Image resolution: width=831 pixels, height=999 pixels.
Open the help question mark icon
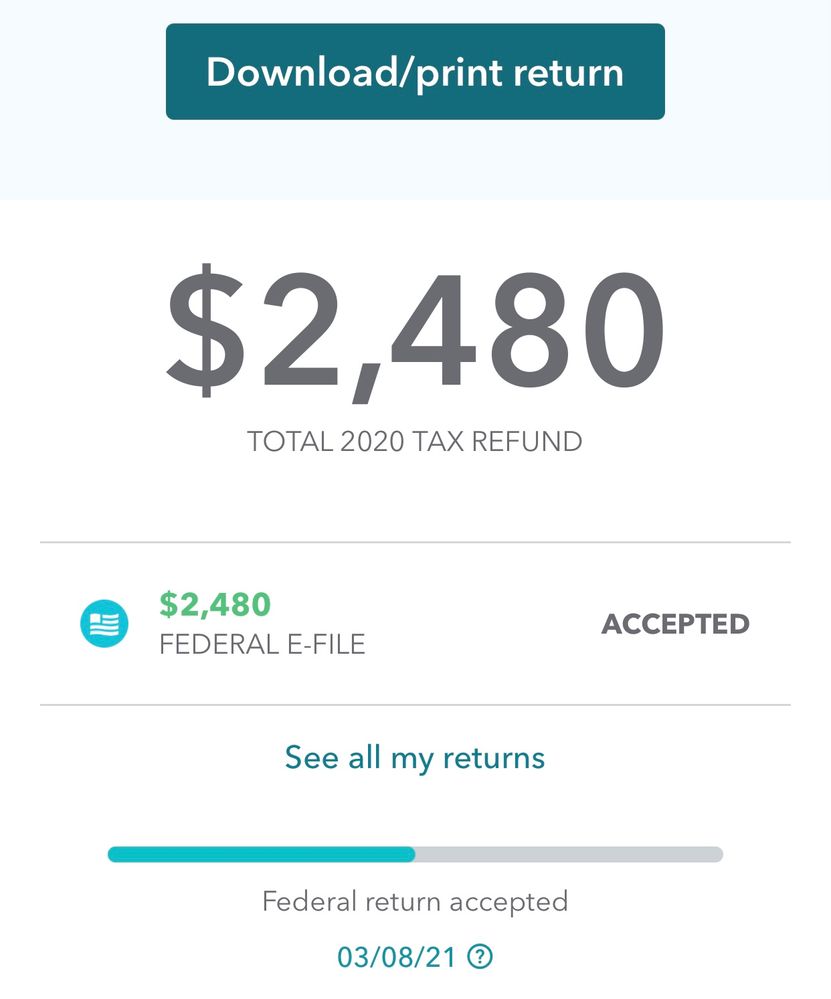tap(481, 957)
